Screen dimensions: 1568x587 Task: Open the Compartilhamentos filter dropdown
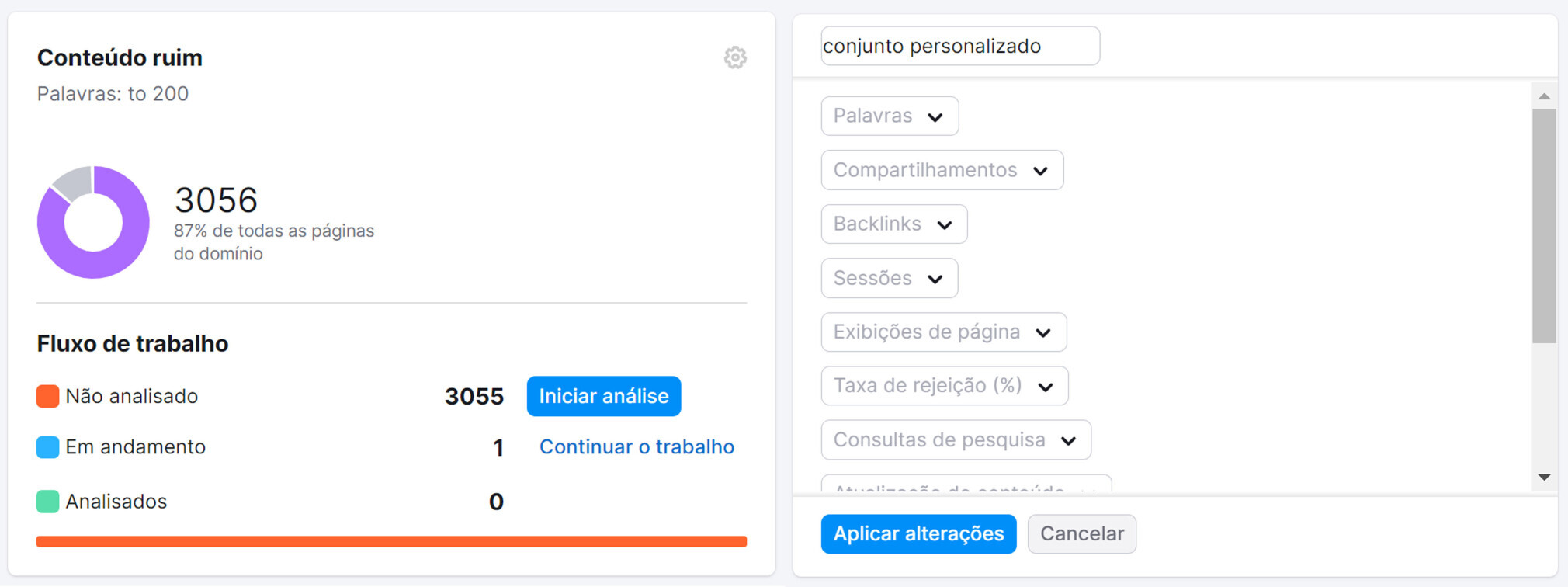click(x=942, y=170)
